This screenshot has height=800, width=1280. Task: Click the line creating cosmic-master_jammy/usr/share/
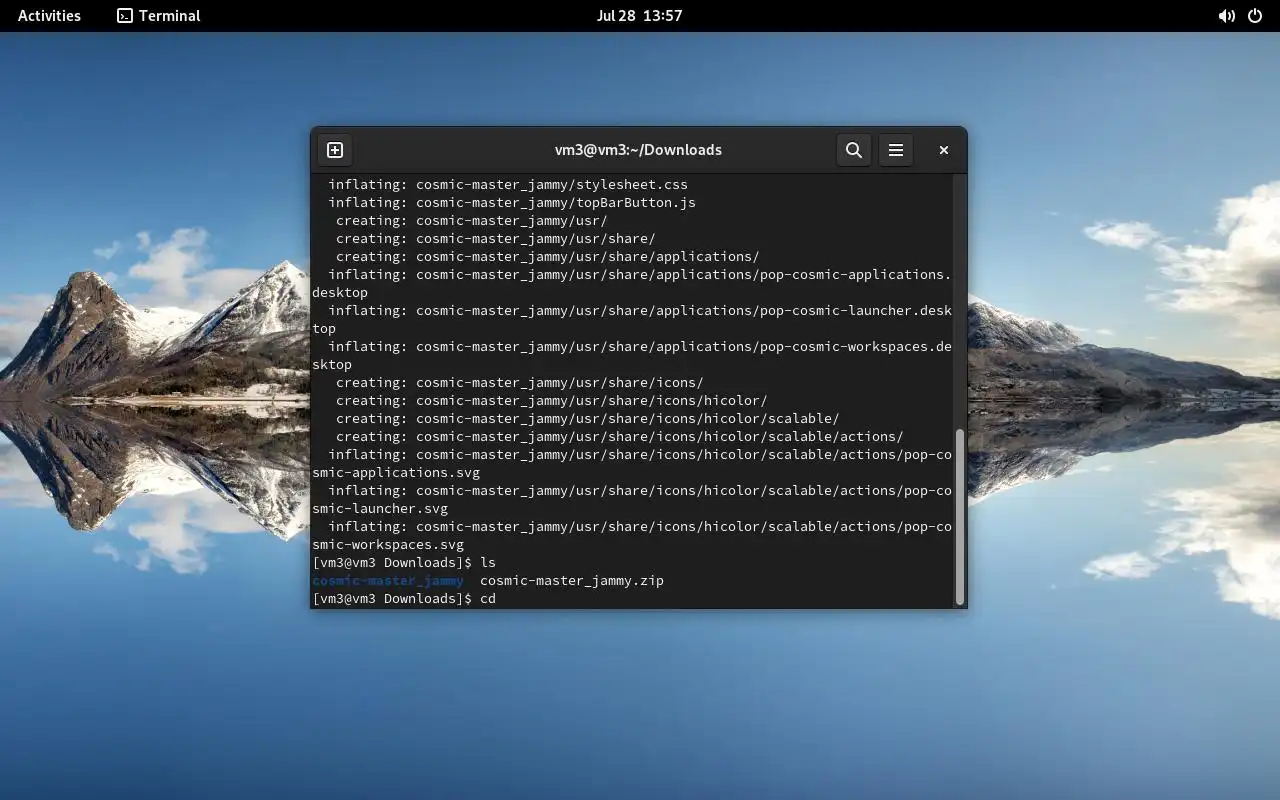coord(496,239)
